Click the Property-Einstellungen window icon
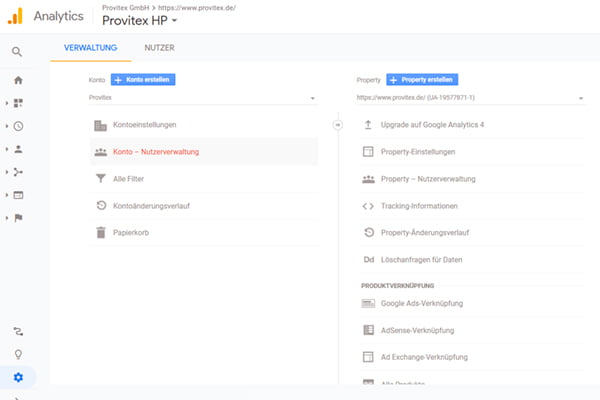The width and height of the screenshot is (600, 400). [x=368, y=152]
